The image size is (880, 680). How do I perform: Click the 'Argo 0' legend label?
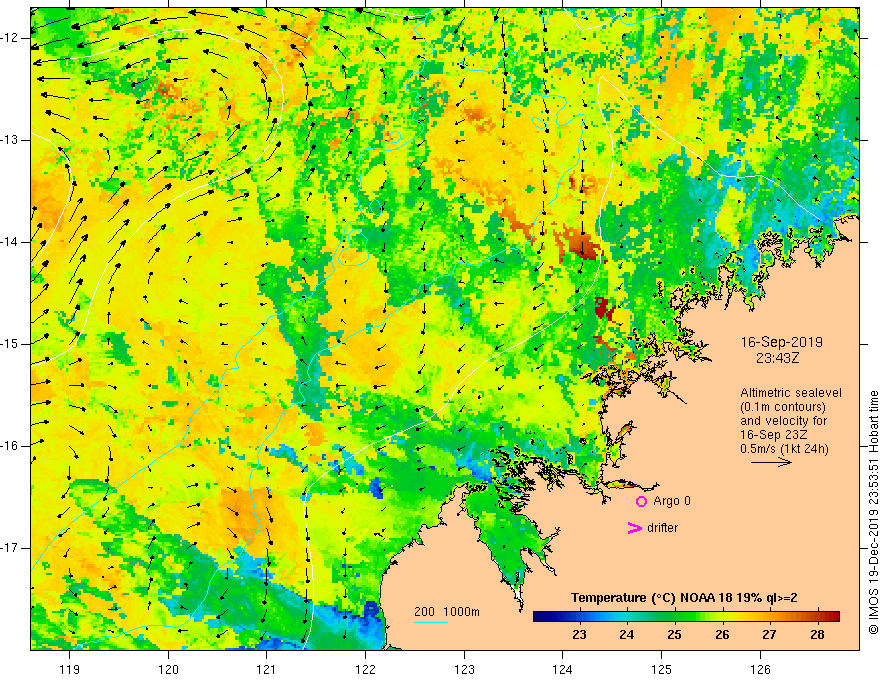click(672, 501)
